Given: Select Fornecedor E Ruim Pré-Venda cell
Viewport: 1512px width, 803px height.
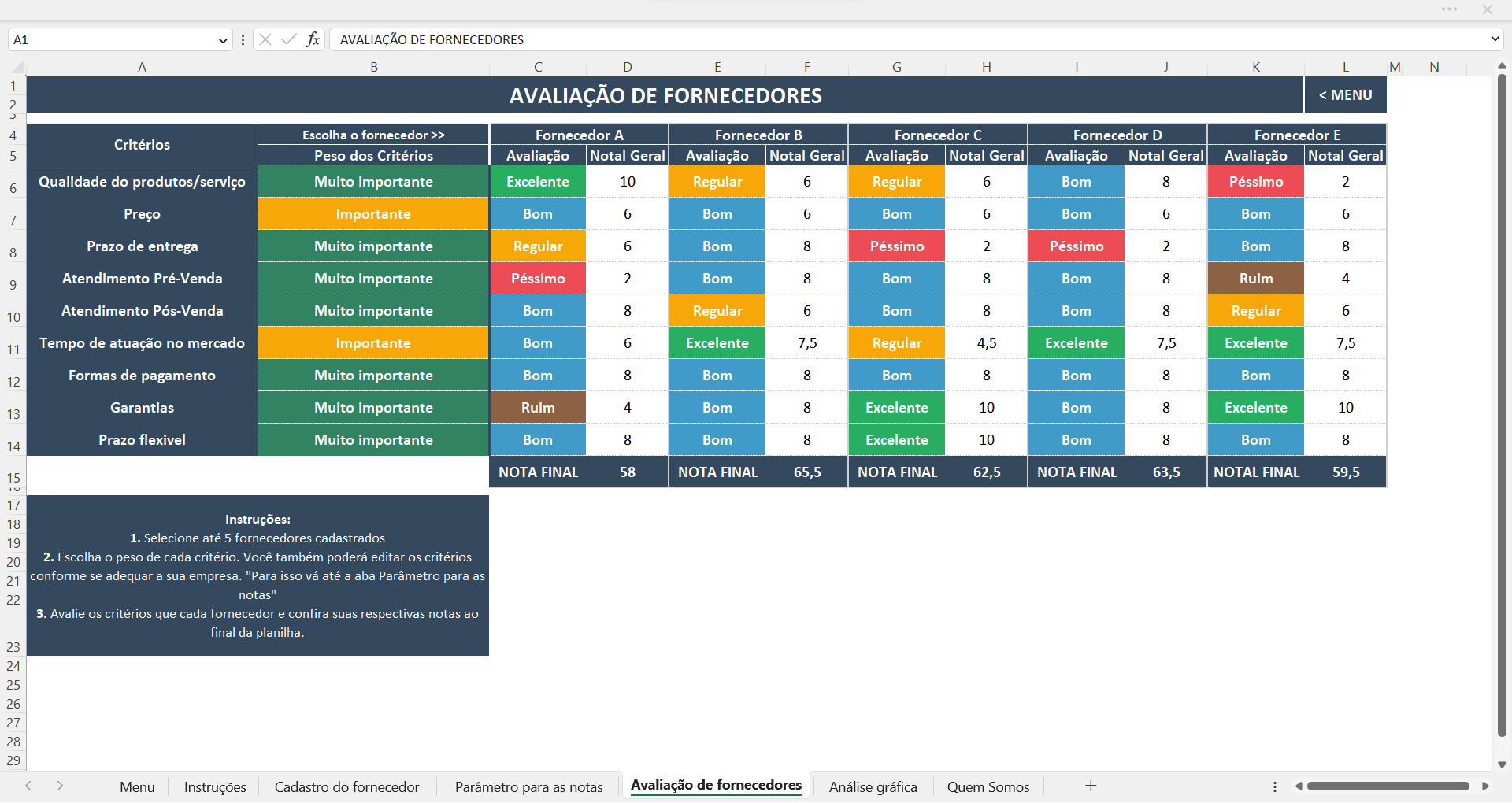Looking at the screenshot, I should click(x=1256, y=278).
